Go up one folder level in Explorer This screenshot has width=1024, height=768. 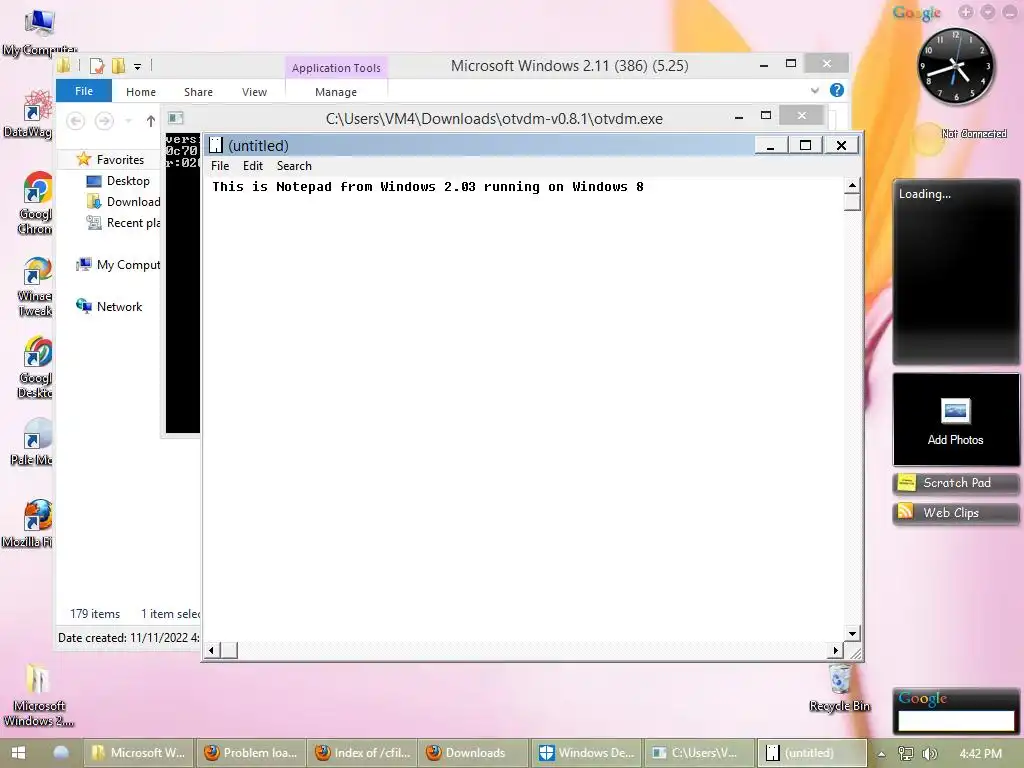click(151, 121)
